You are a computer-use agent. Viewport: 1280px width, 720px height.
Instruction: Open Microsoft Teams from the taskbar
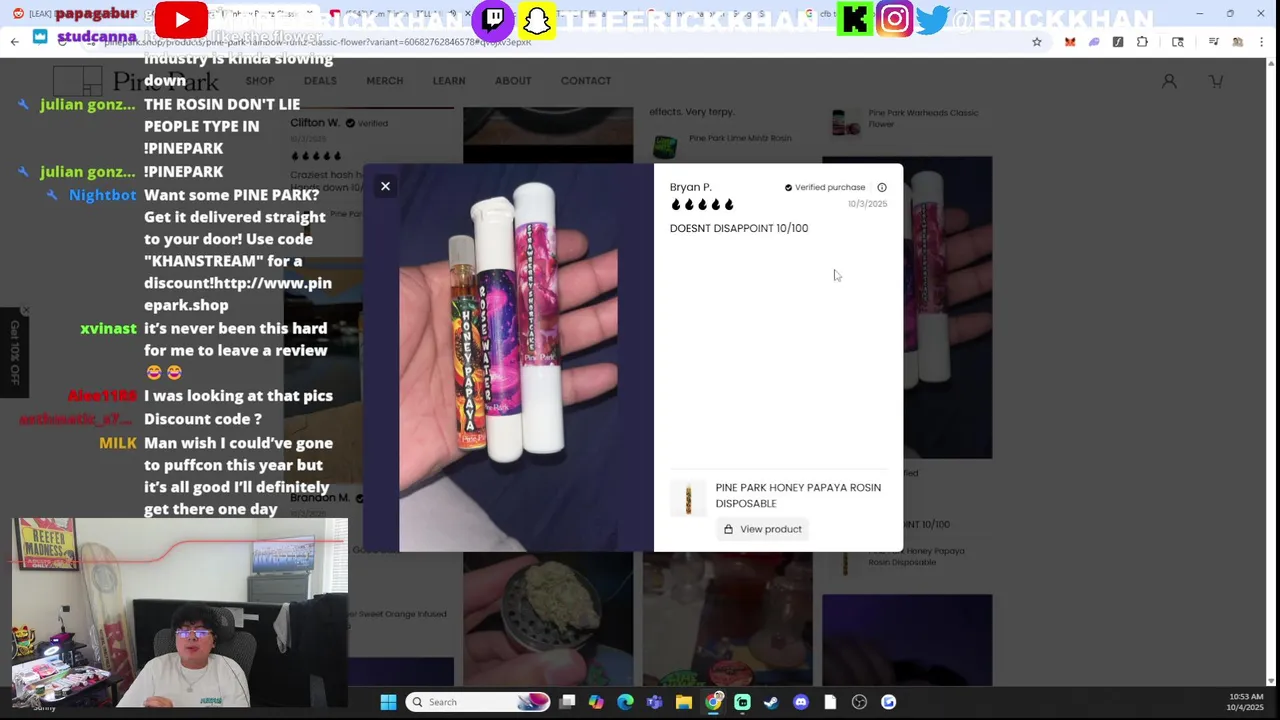pyautogui.click(x=654, y=702)
